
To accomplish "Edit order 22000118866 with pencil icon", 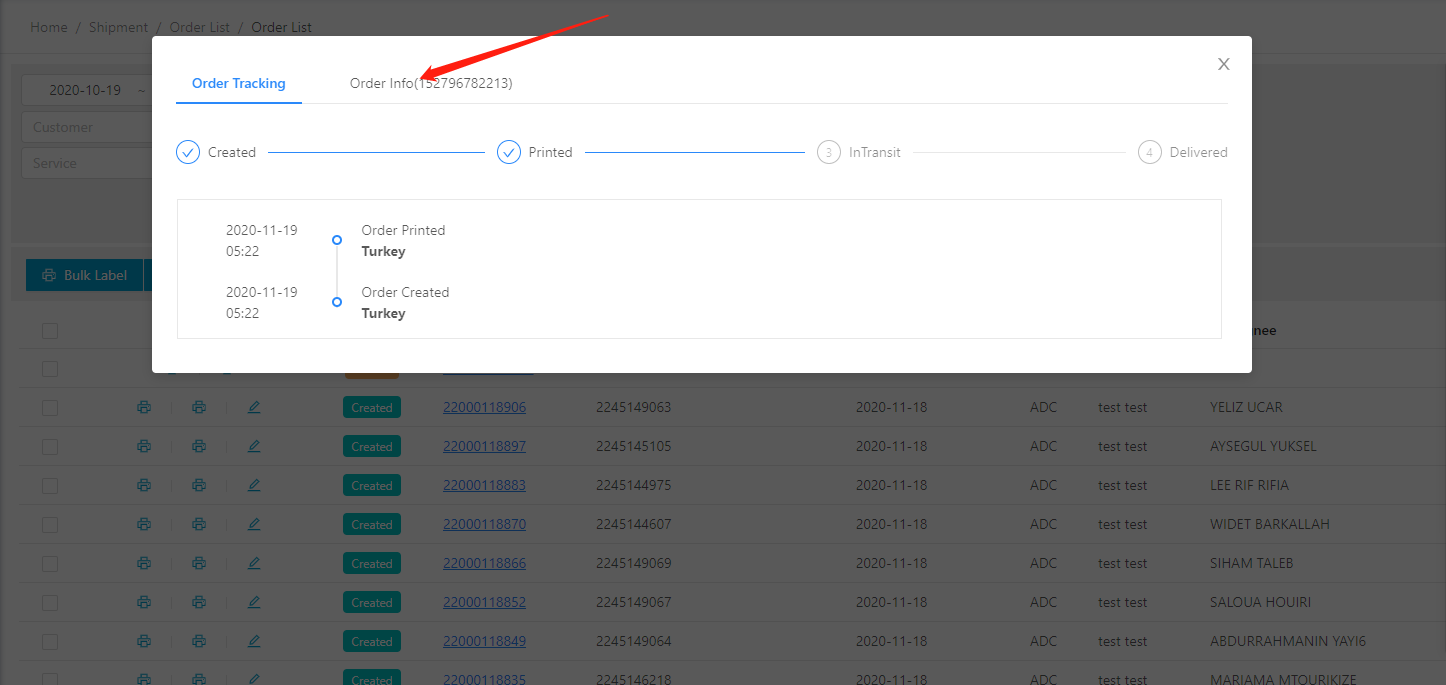I will coord(254,563).
